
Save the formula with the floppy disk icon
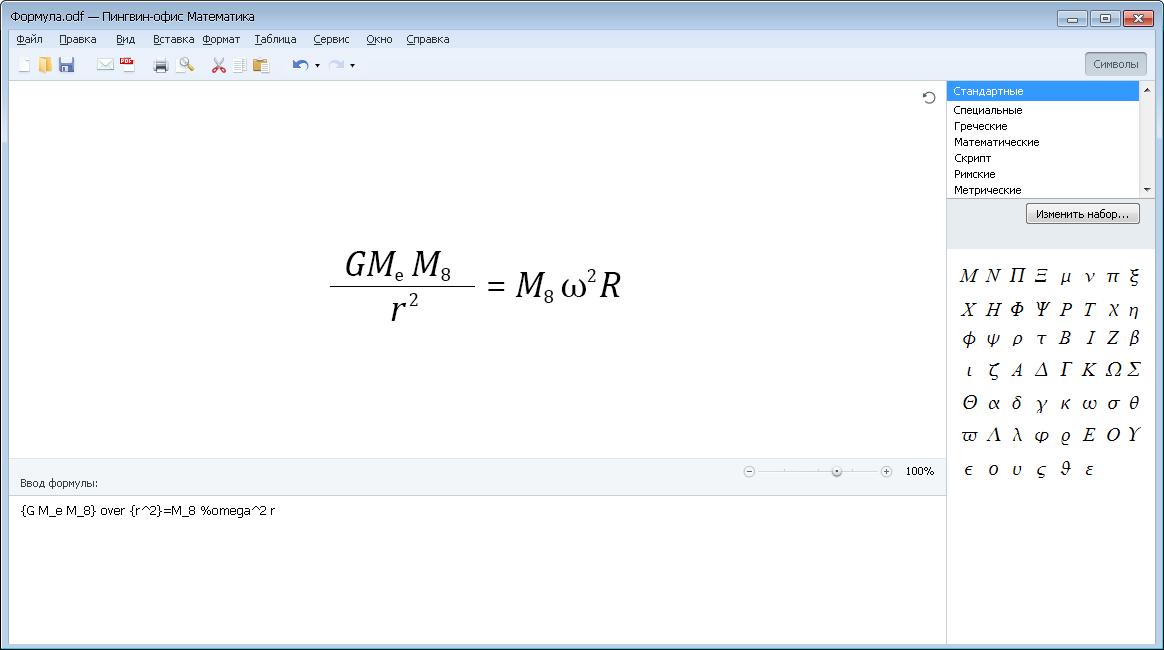pos(67,65)
